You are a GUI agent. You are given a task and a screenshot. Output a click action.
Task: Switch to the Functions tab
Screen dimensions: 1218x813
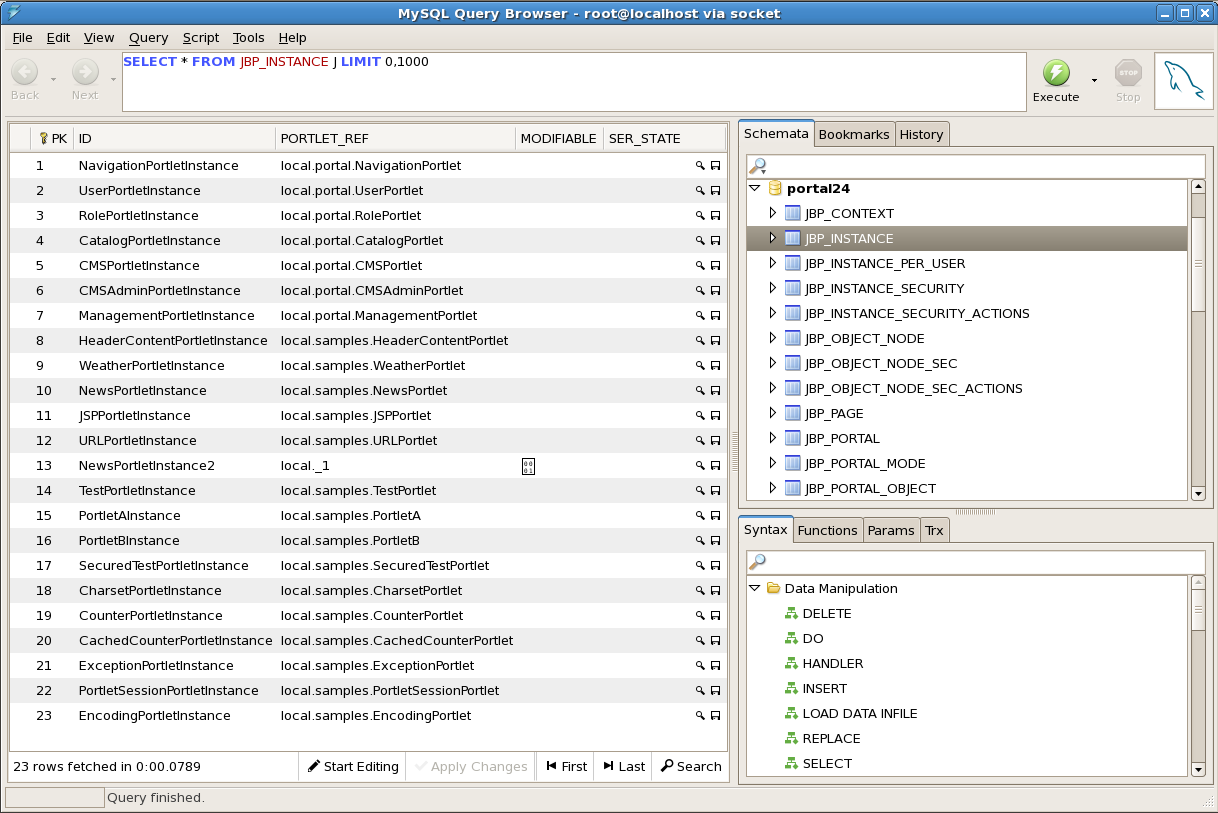(x=827, y=530)
